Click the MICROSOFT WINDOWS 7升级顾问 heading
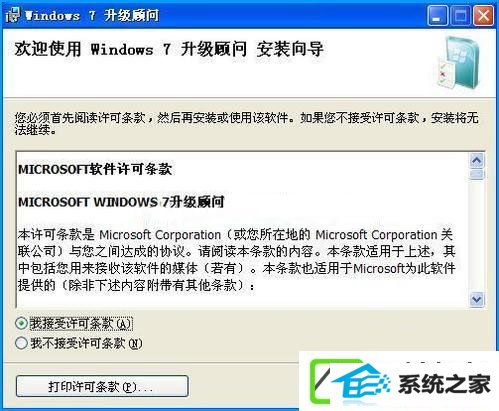The image size is (499, 411). click(121, 202)
